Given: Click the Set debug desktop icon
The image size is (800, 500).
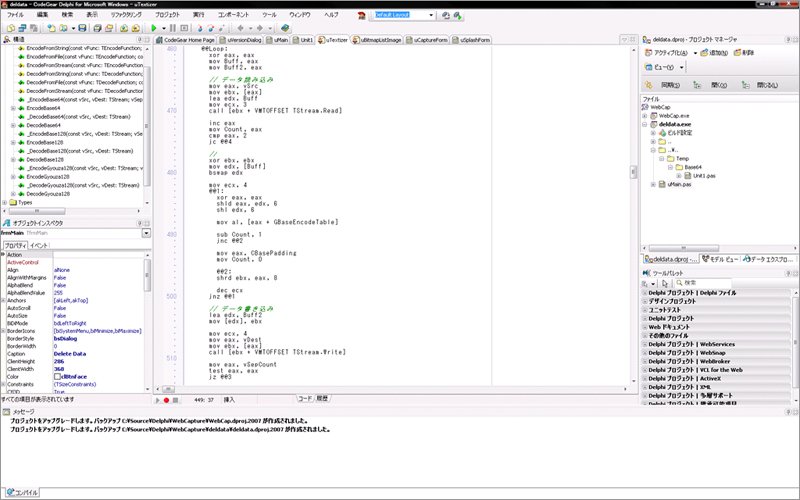Looking at the screenshot, I should tap(458, 15).
